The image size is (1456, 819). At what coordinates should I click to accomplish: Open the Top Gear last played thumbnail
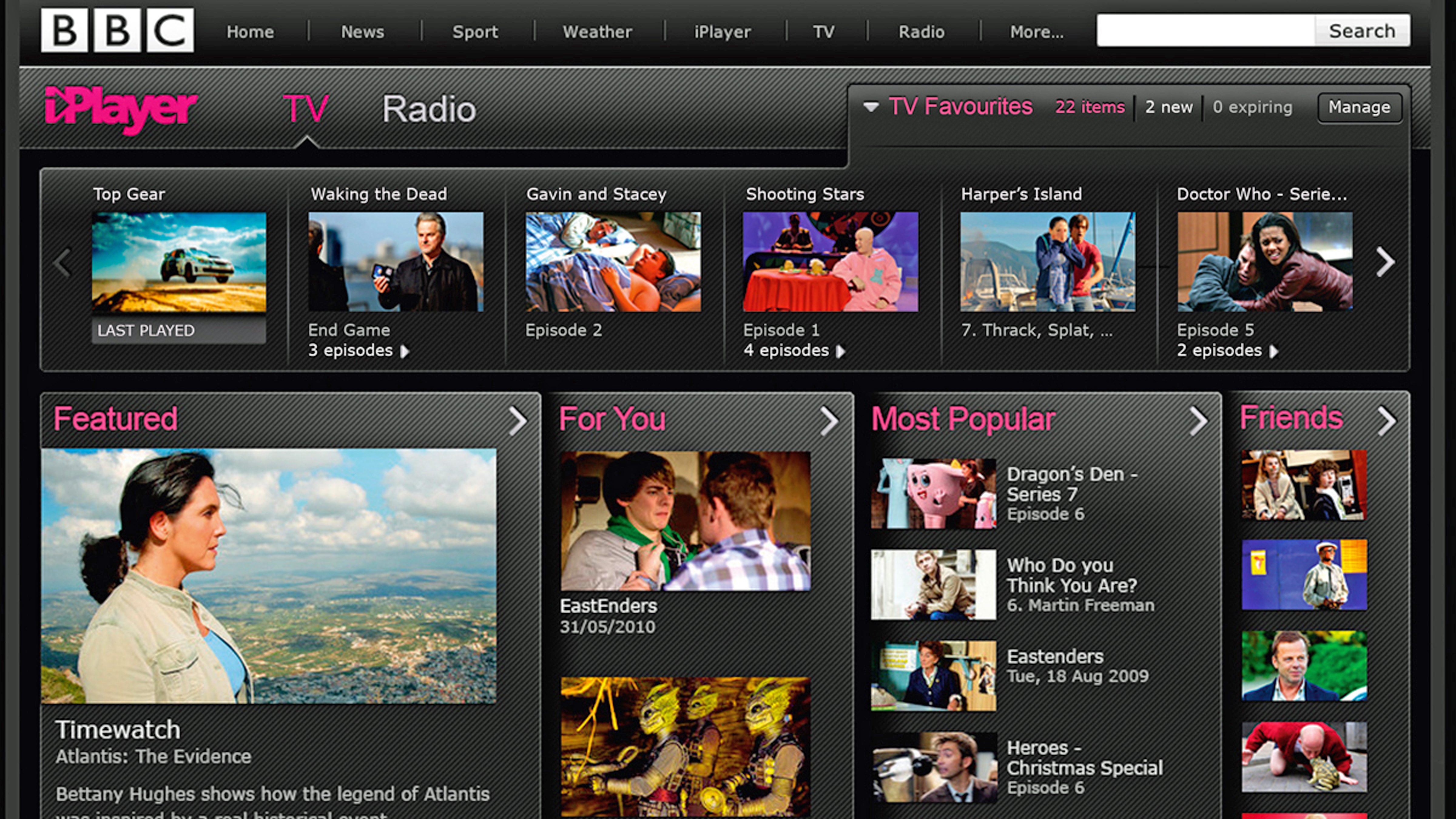(179, 262)
